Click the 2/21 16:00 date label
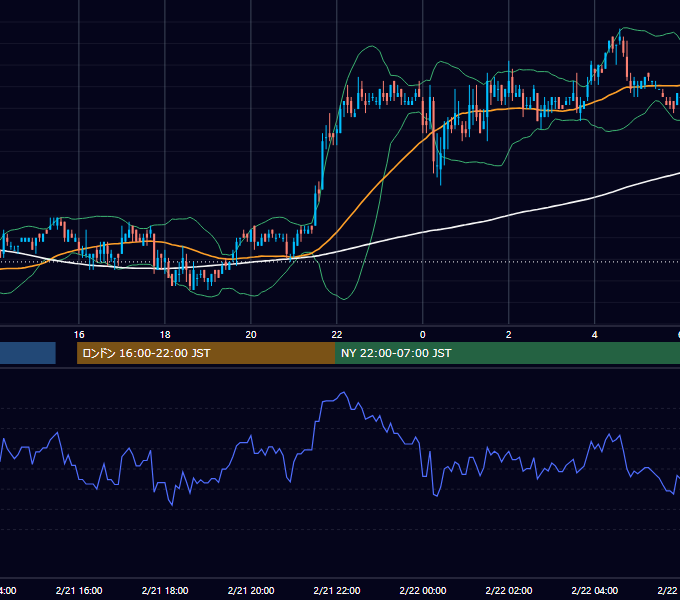Viewport: 680px width, 600px height. coord(79,590)
